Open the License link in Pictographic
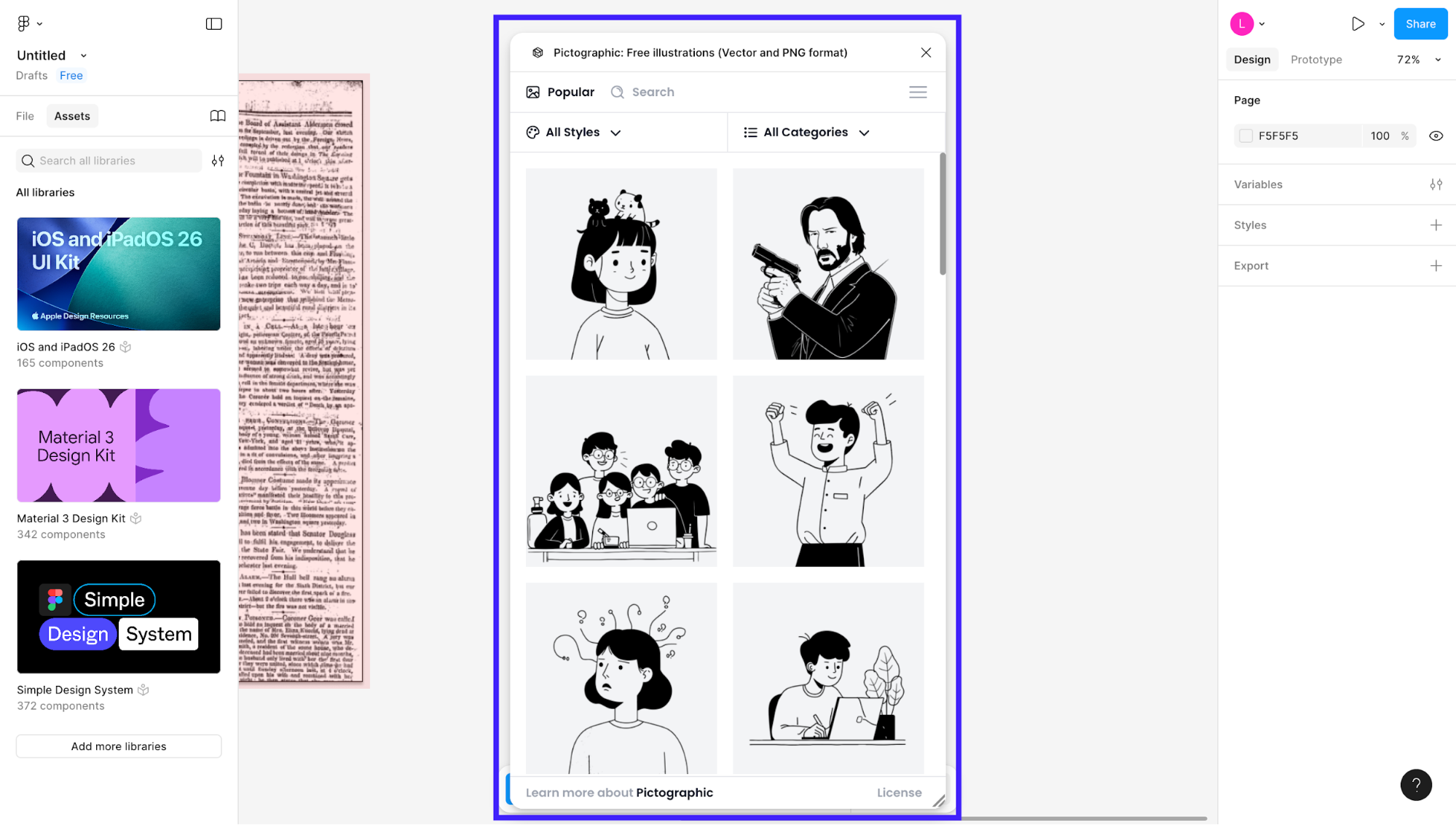The width and height of the screenshot is (1456, 825). click(898, 793)
